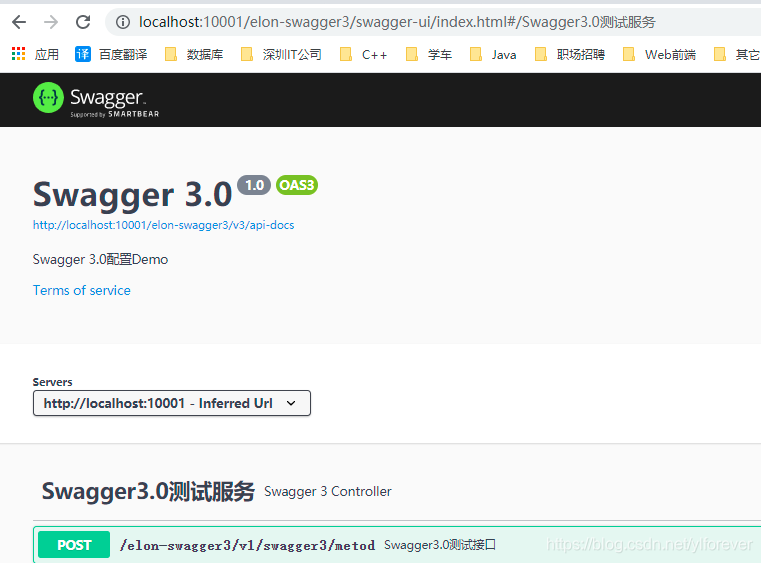Open the 百度翻译 bookmark icon
The height and width of the screenshot is (563, 763).
coord(83,54)
